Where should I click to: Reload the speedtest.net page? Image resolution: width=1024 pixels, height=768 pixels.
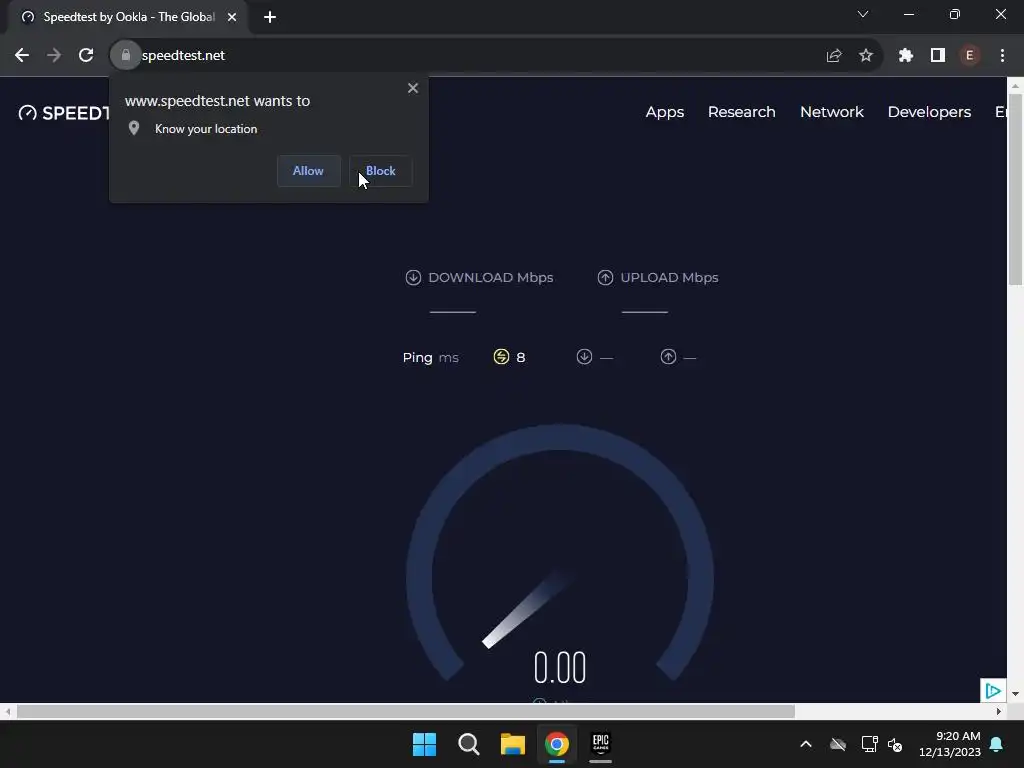click(86, 56)
